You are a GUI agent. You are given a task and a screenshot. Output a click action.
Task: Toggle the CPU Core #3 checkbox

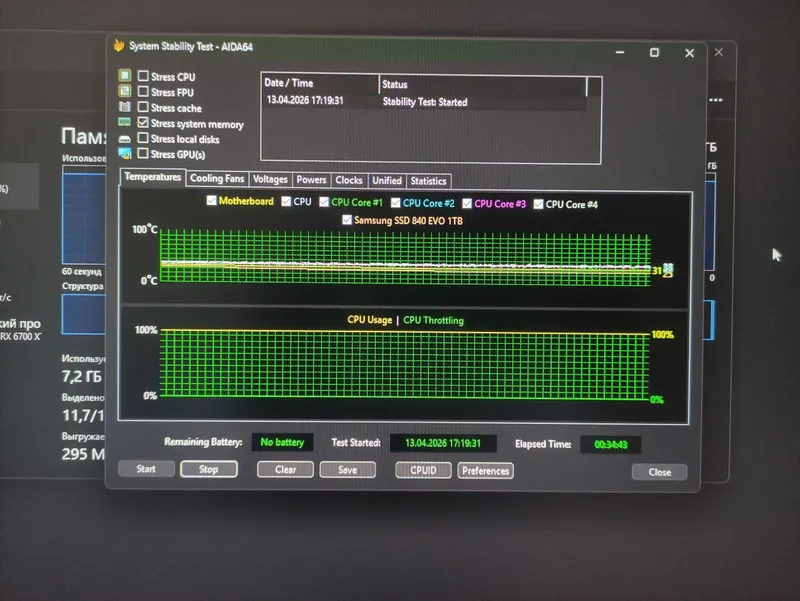[x=467, y=204]
